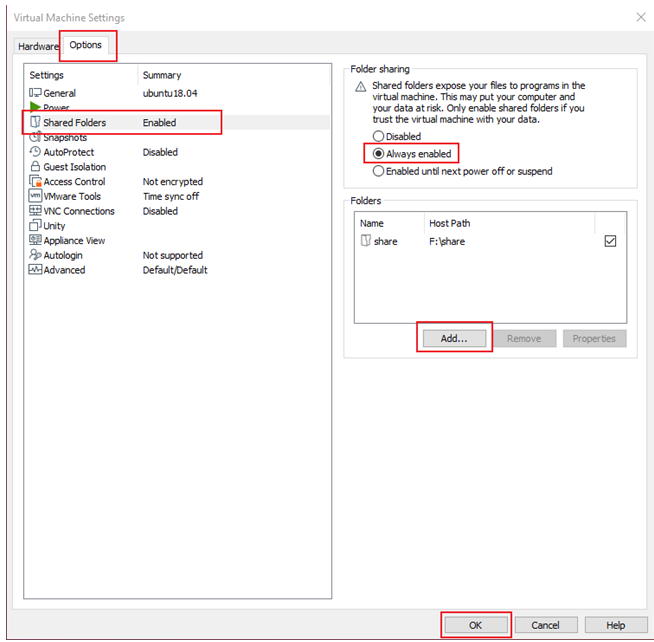654x642 pixels.
Task: Click the 'Time sync off' summary value
Action: tap(171, 196)
